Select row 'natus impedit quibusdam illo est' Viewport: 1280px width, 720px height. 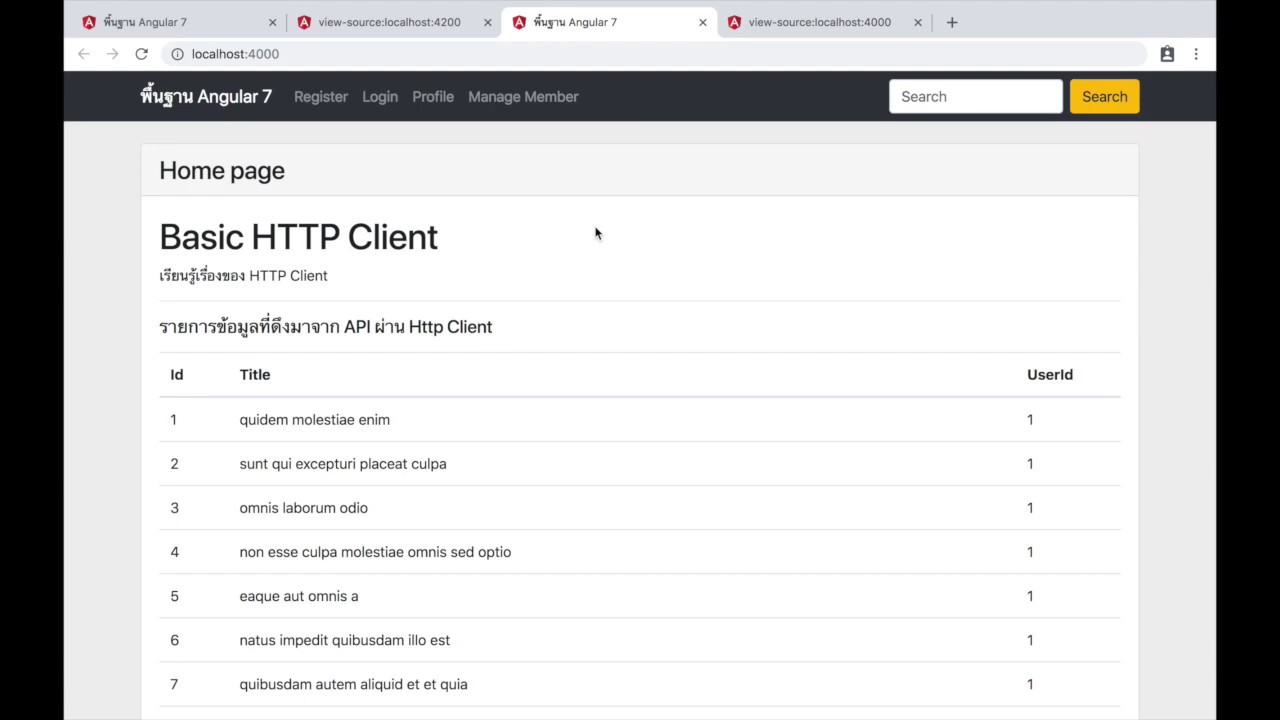coord(639,640)
